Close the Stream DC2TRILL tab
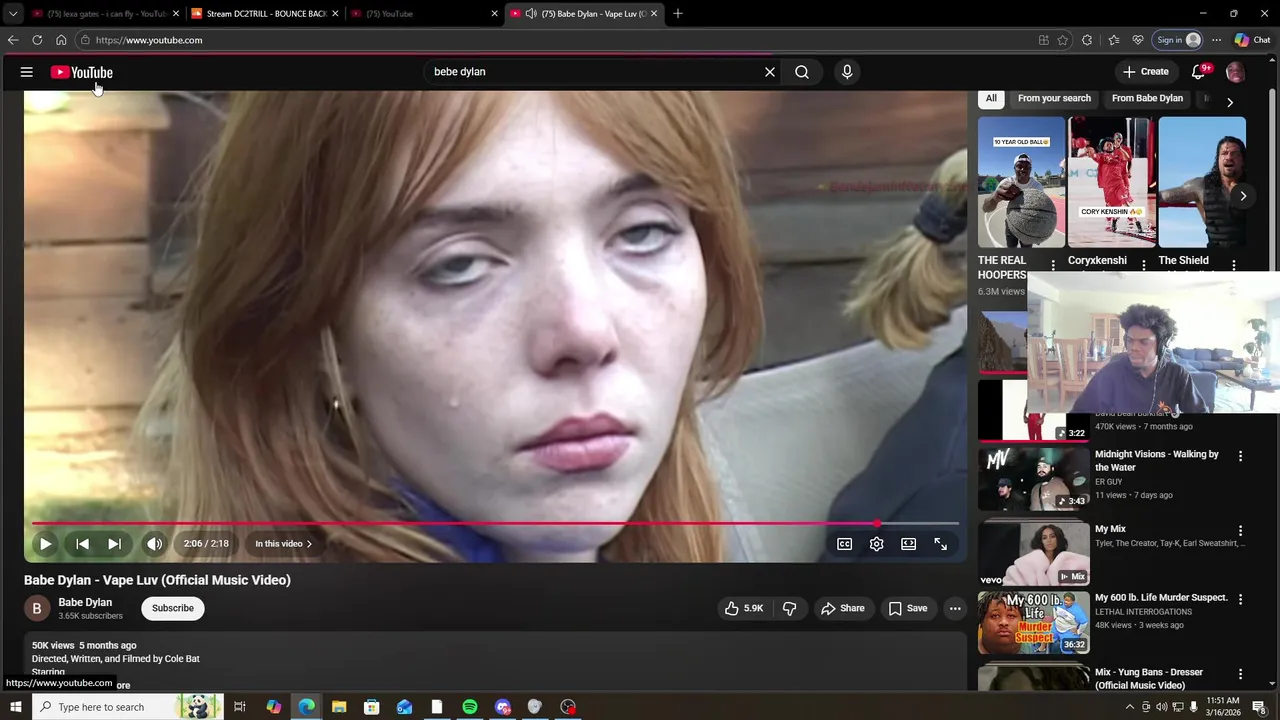1280x720 pixels. pyautogui.click(x=335, y=14)
